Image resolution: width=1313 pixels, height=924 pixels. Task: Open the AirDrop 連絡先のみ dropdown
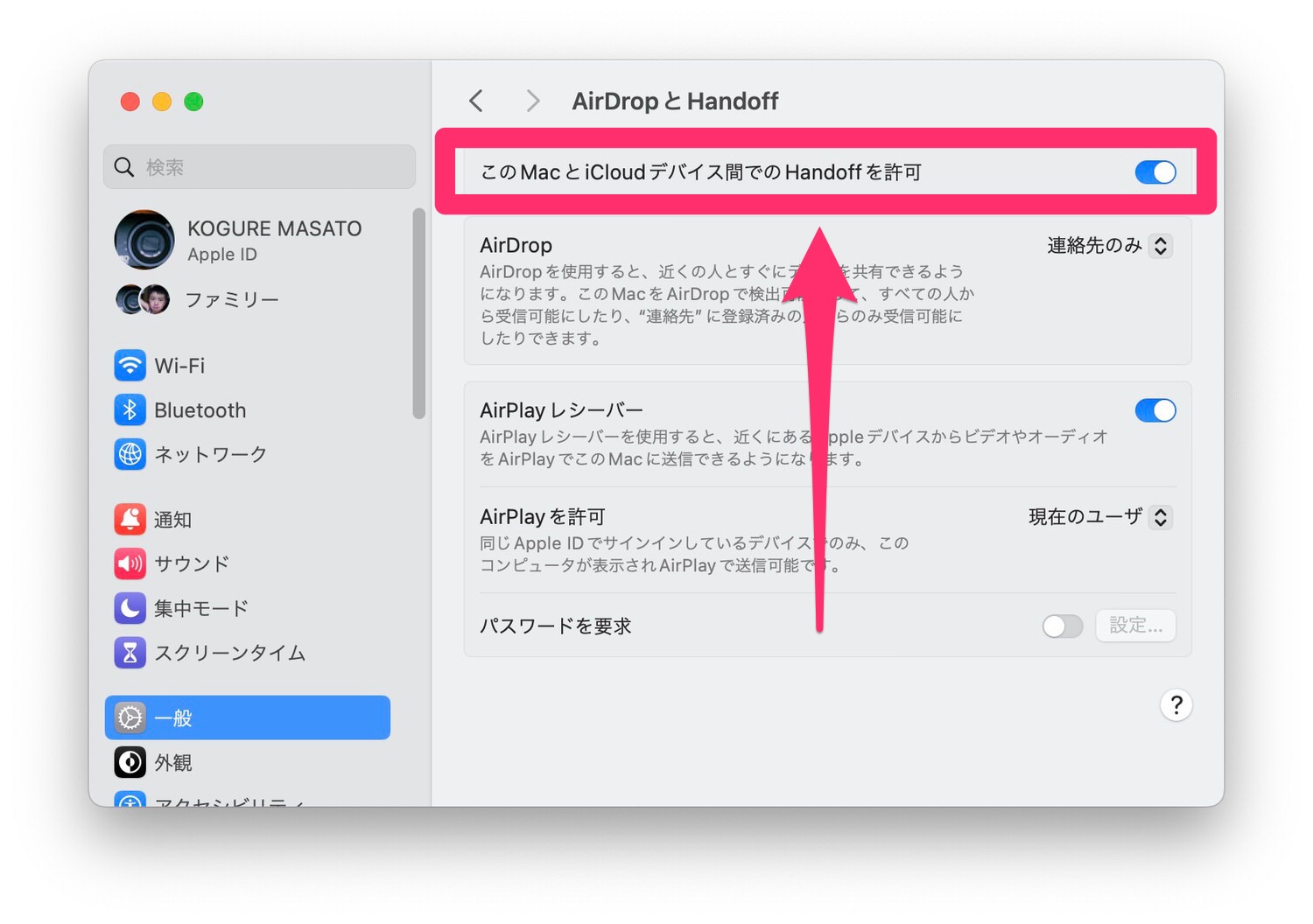(x=1109, y=246)
